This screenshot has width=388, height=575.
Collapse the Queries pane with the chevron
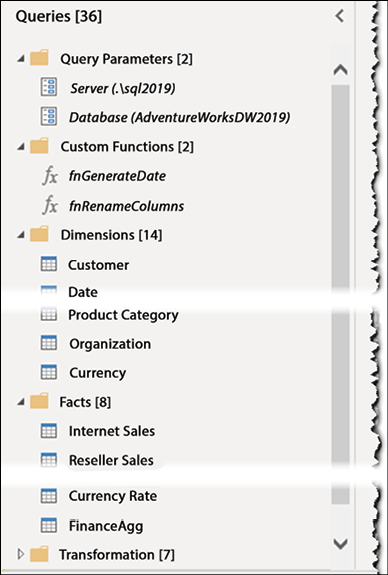click(x=340, y=16)
